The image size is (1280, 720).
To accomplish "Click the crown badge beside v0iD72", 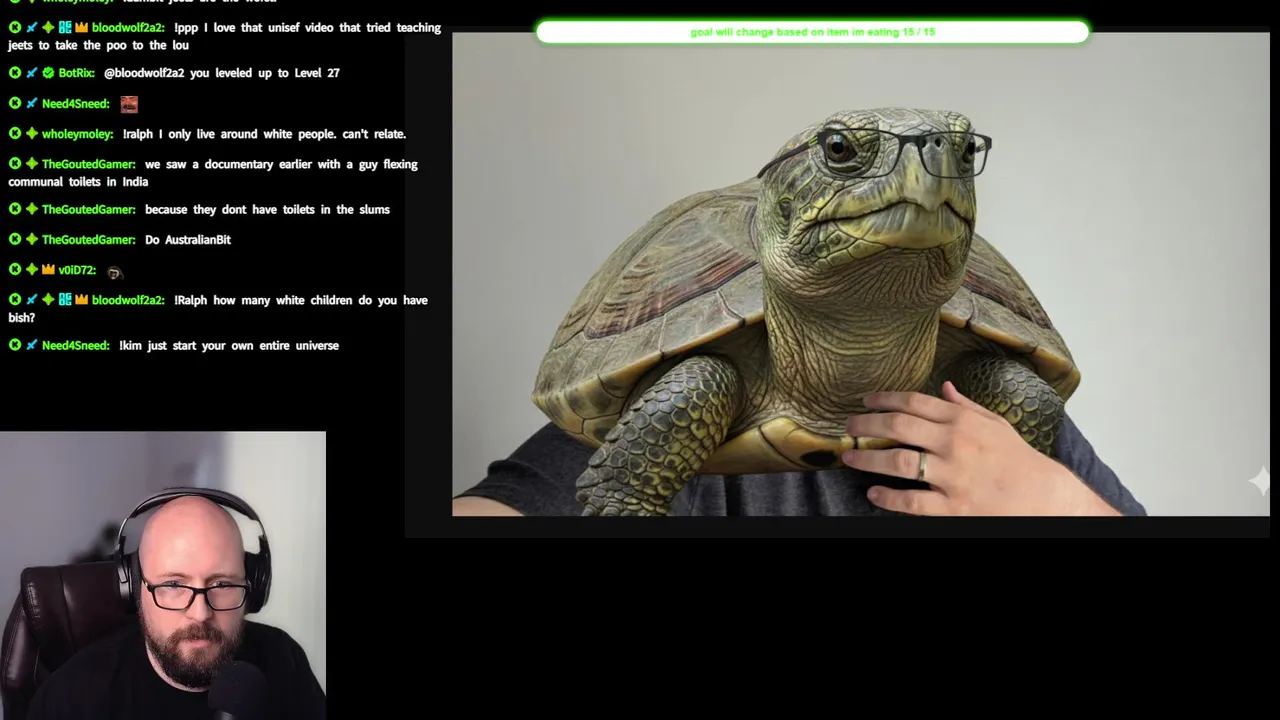I will pos(48,270).
